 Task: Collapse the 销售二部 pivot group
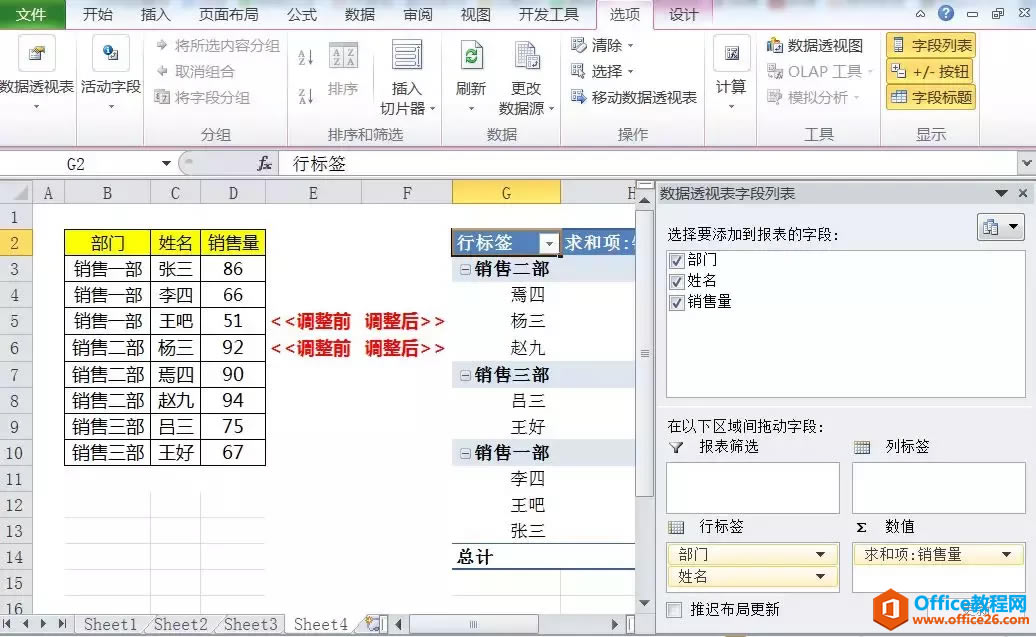pos(465,269)
